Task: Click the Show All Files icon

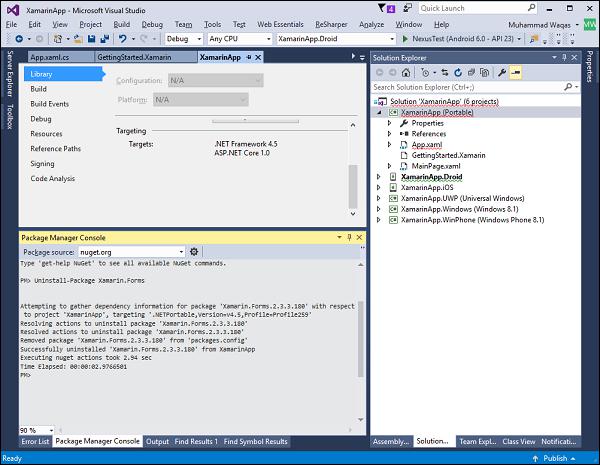Action: (484, 72)
